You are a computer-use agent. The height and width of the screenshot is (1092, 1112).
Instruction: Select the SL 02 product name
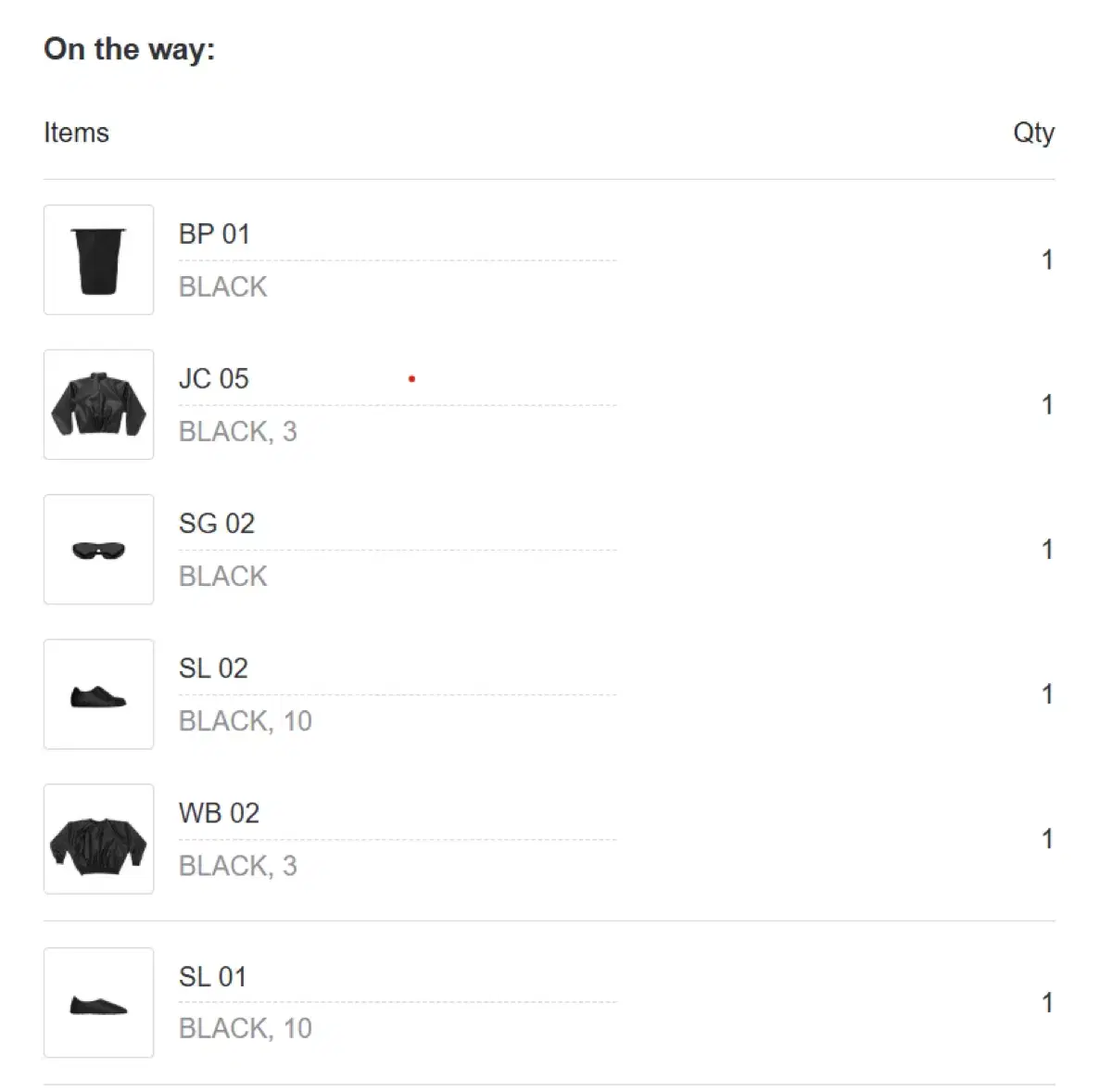point(212,667)
